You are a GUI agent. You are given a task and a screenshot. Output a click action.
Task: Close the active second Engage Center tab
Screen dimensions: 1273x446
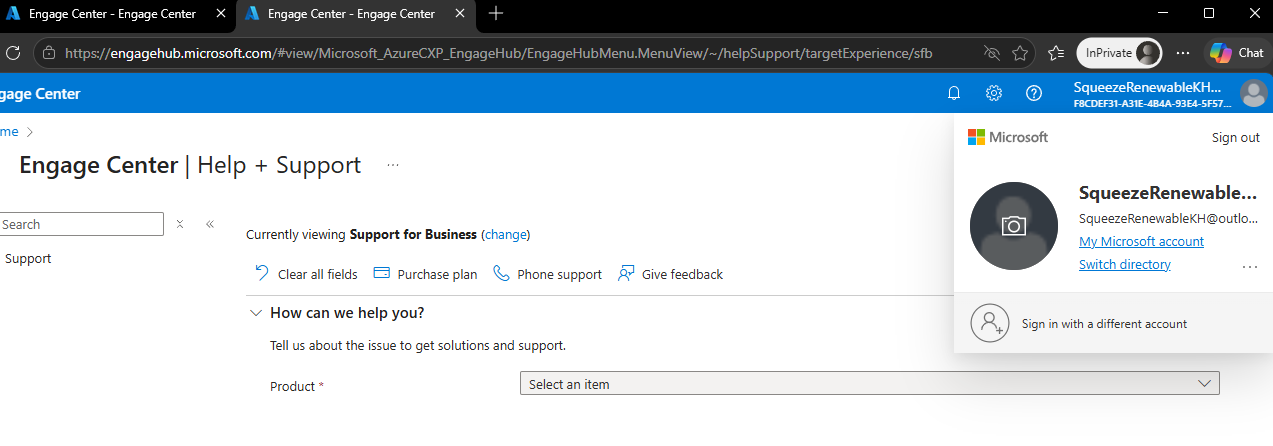(x=461, y=14)
